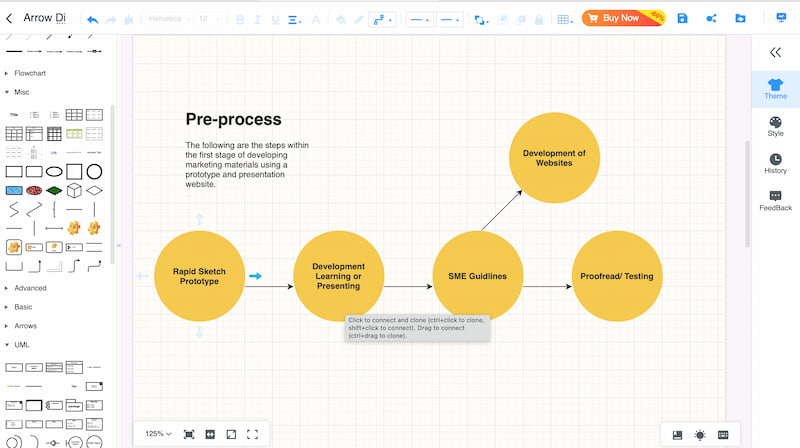The width and height of the screenshot is (800, 448).
Task: Open the History panel
Action: (x=775, y=163)
